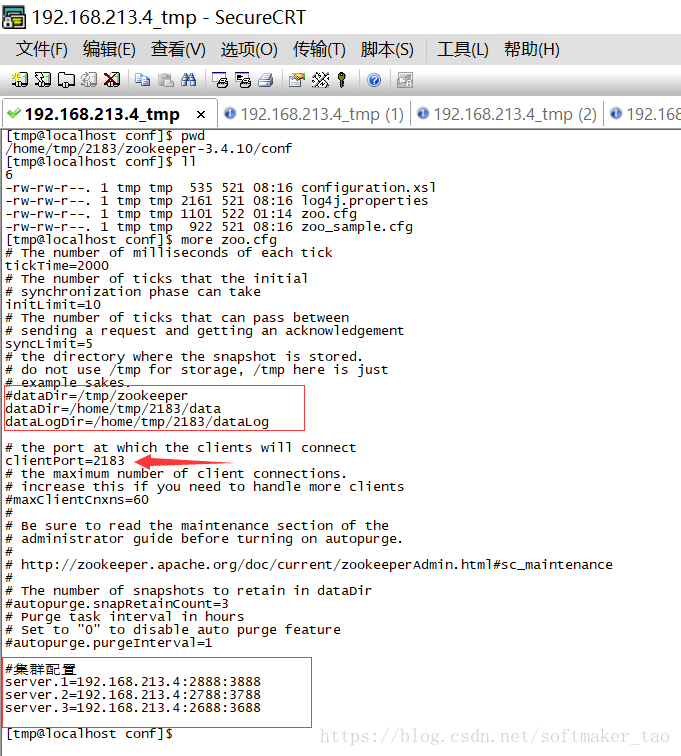Click the Print Screen icon
This screenshot has height=756, width=681.
[x=220, y=80]
